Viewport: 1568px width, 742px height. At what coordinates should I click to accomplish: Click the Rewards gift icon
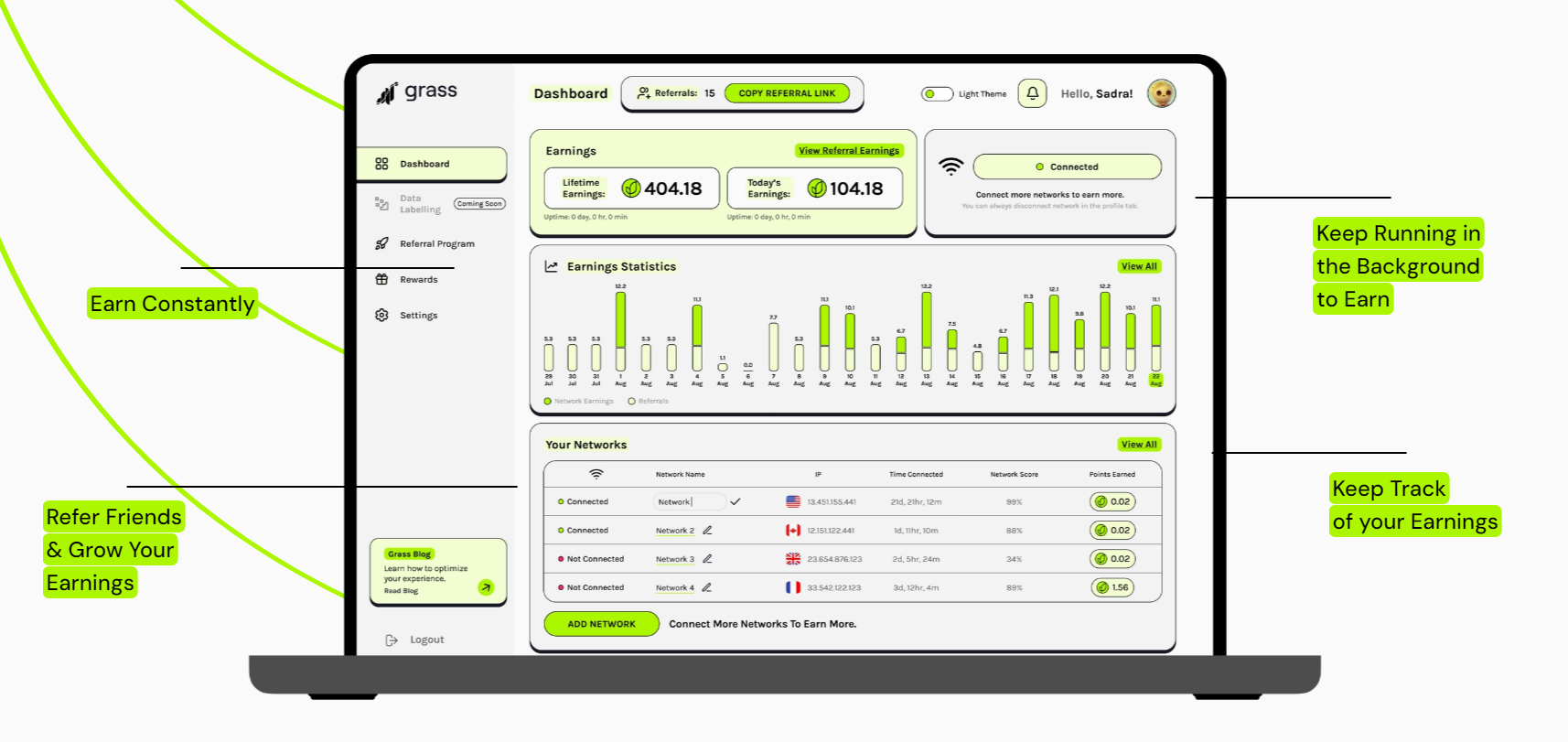click(x=381, y=280)
